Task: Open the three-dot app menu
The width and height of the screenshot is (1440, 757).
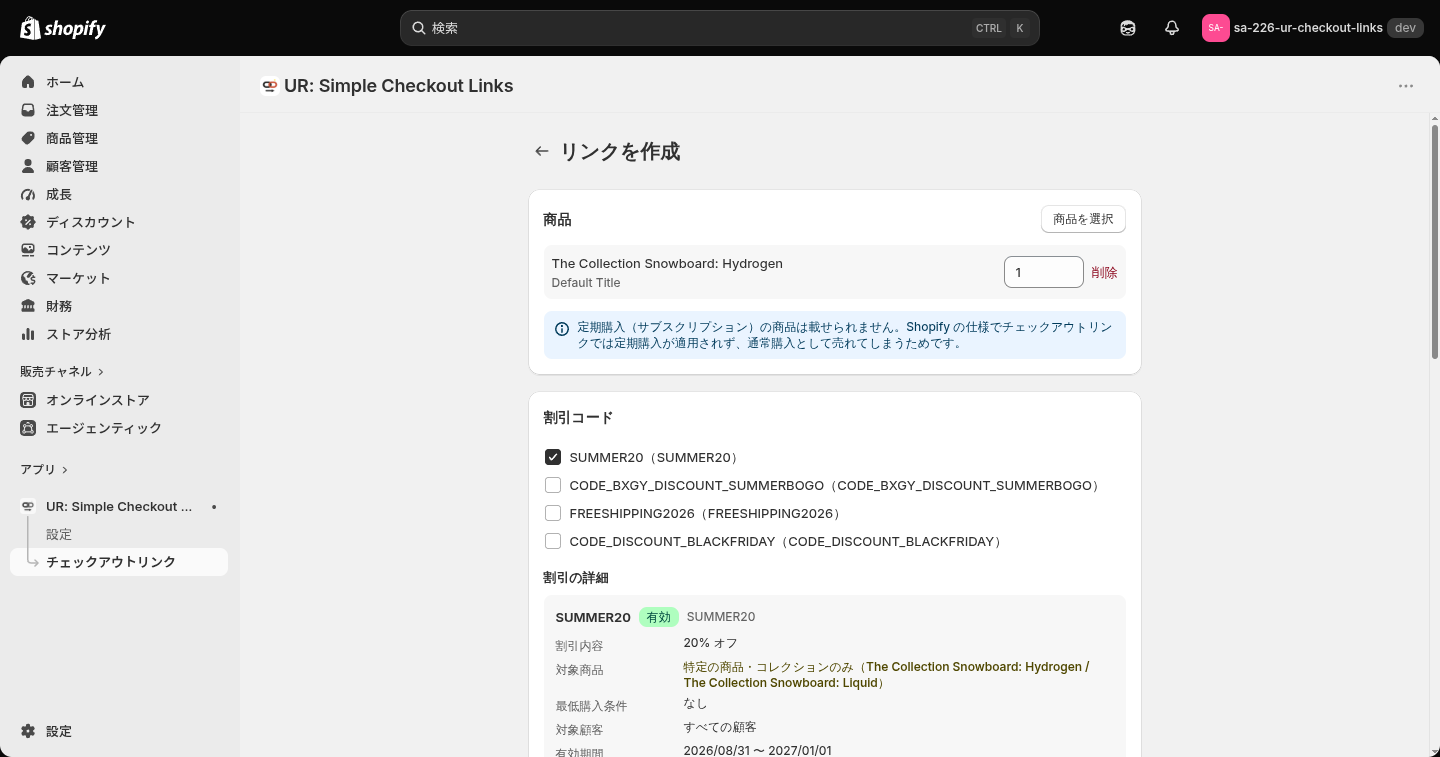Action: pos(1406,86)
